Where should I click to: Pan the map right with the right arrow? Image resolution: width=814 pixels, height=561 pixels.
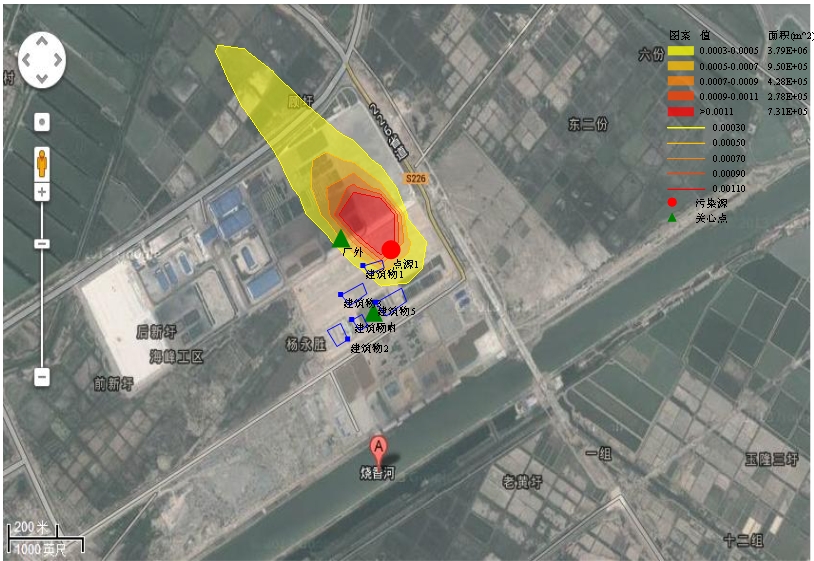point(58,60)
